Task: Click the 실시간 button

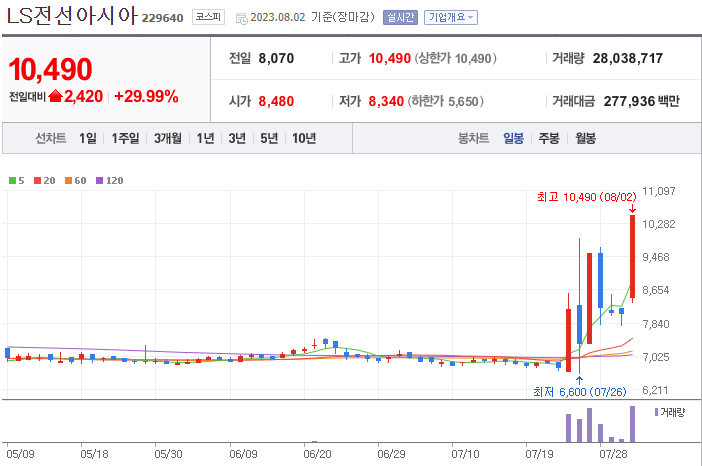Action: (400, 17)
